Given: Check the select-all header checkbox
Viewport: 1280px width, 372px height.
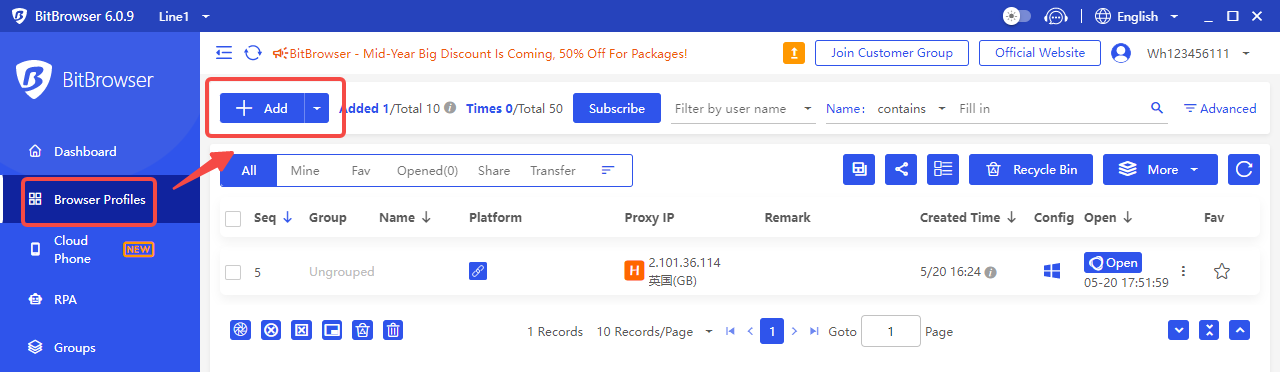Looking at the screenshot, I should click(233, 218).
